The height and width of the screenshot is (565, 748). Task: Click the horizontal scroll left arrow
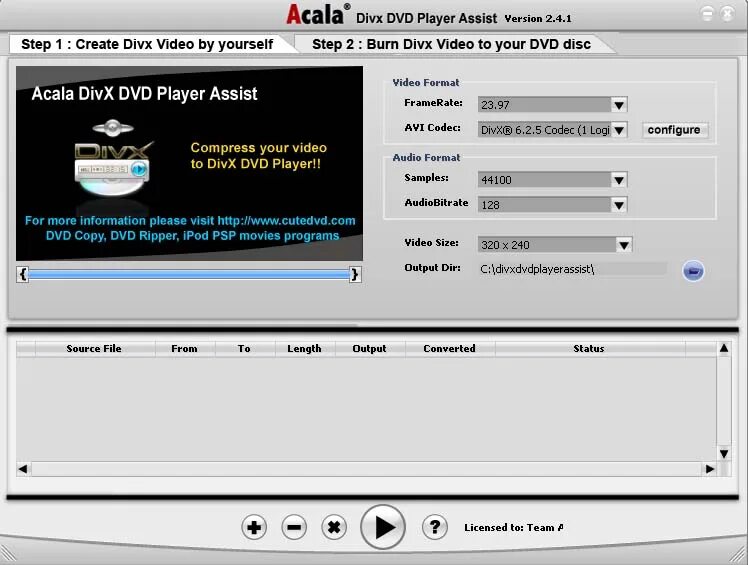[x=22, y=469]
